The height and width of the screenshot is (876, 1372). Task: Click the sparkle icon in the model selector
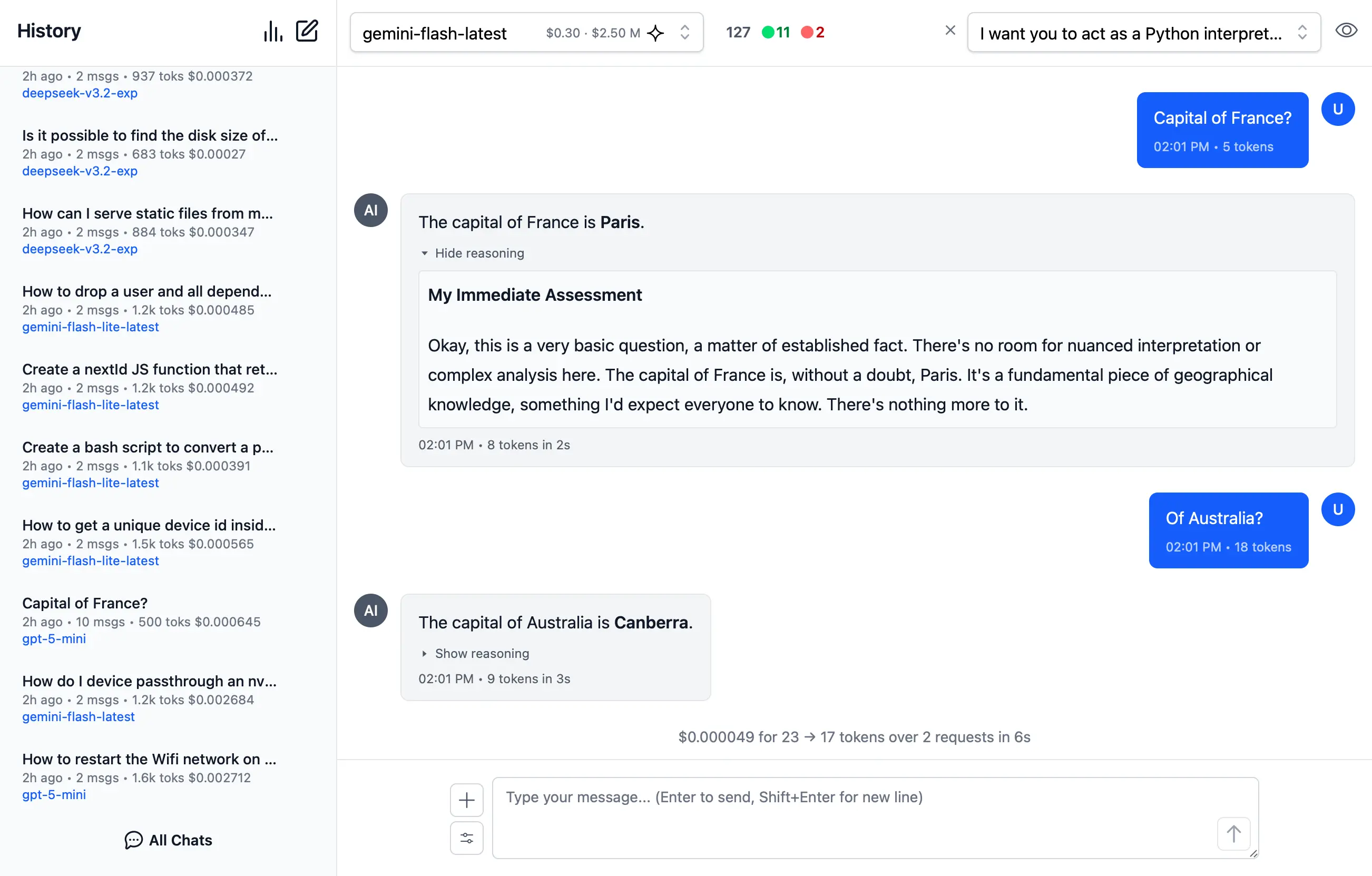tap(656, 33)
